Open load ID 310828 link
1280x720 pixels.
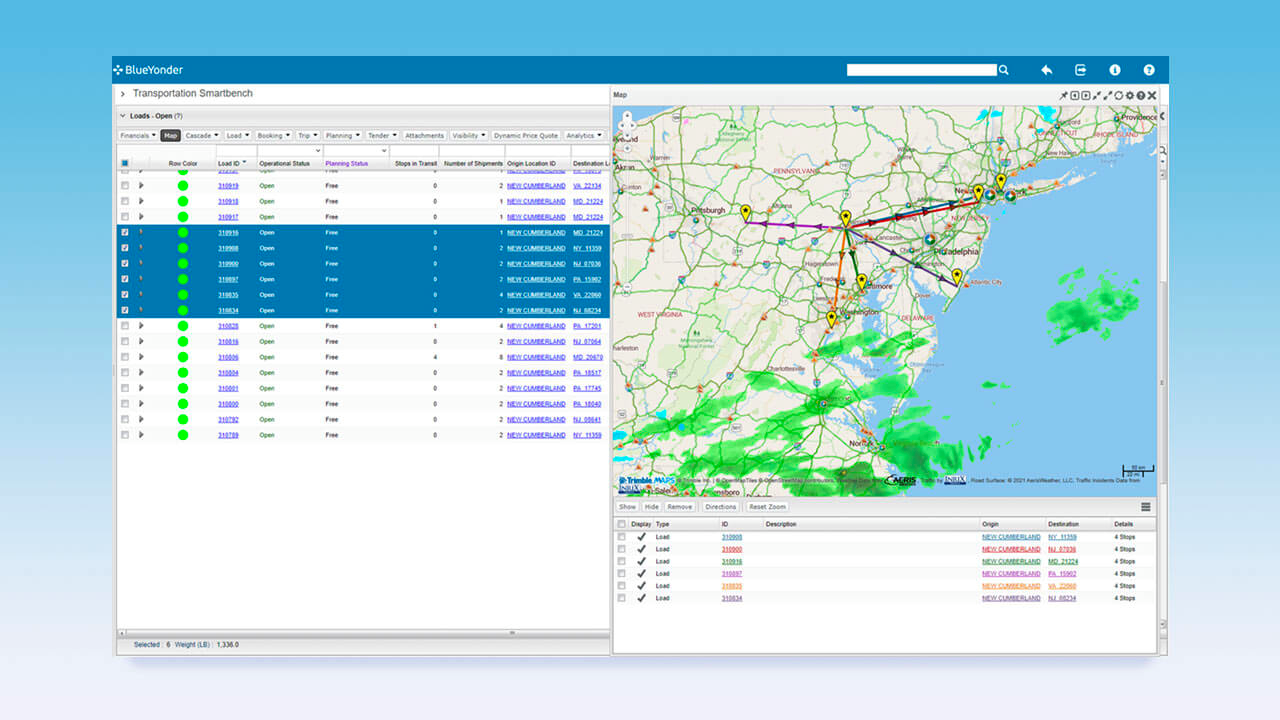coord(228,326)
